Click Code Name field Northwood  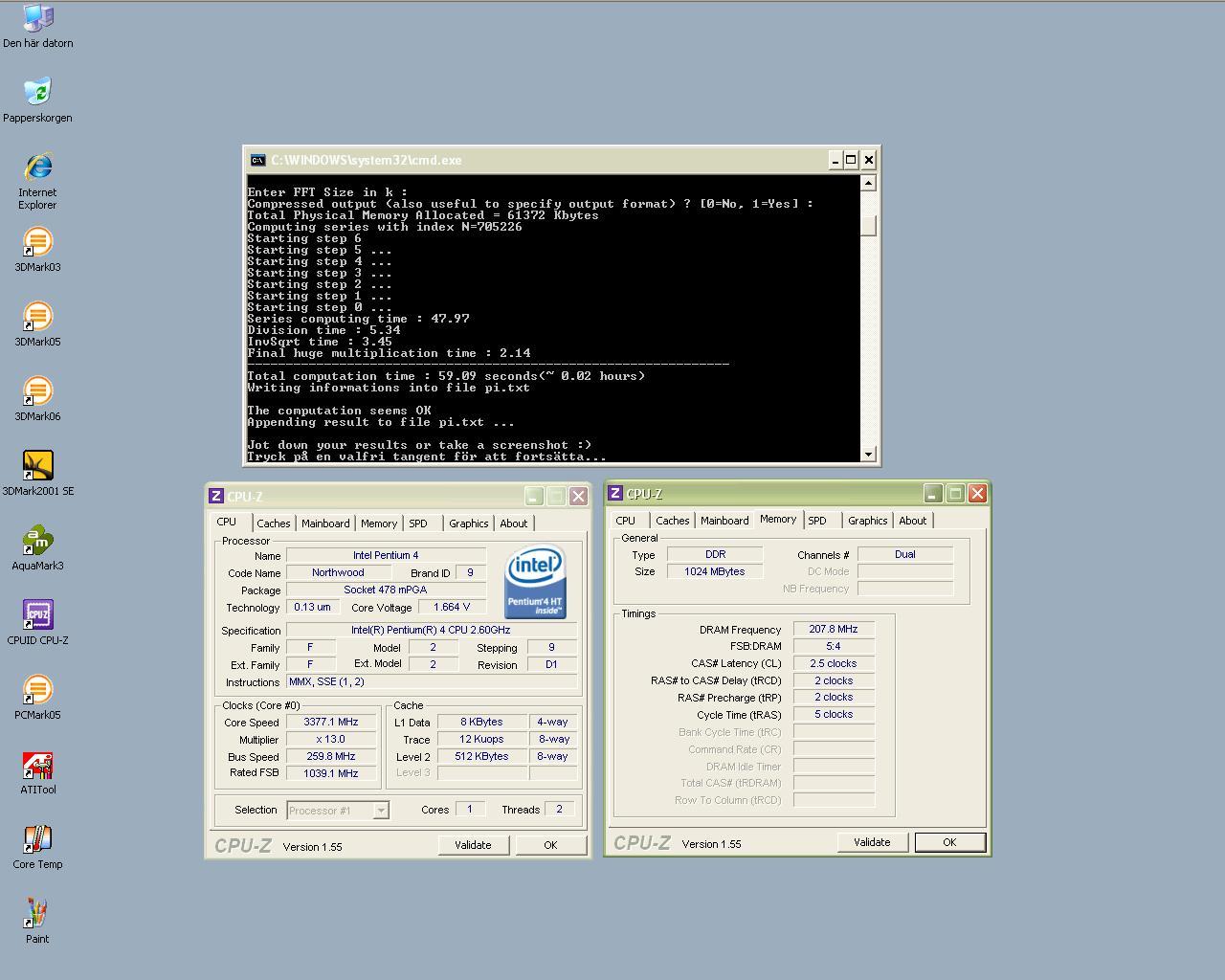coord(338,573)
